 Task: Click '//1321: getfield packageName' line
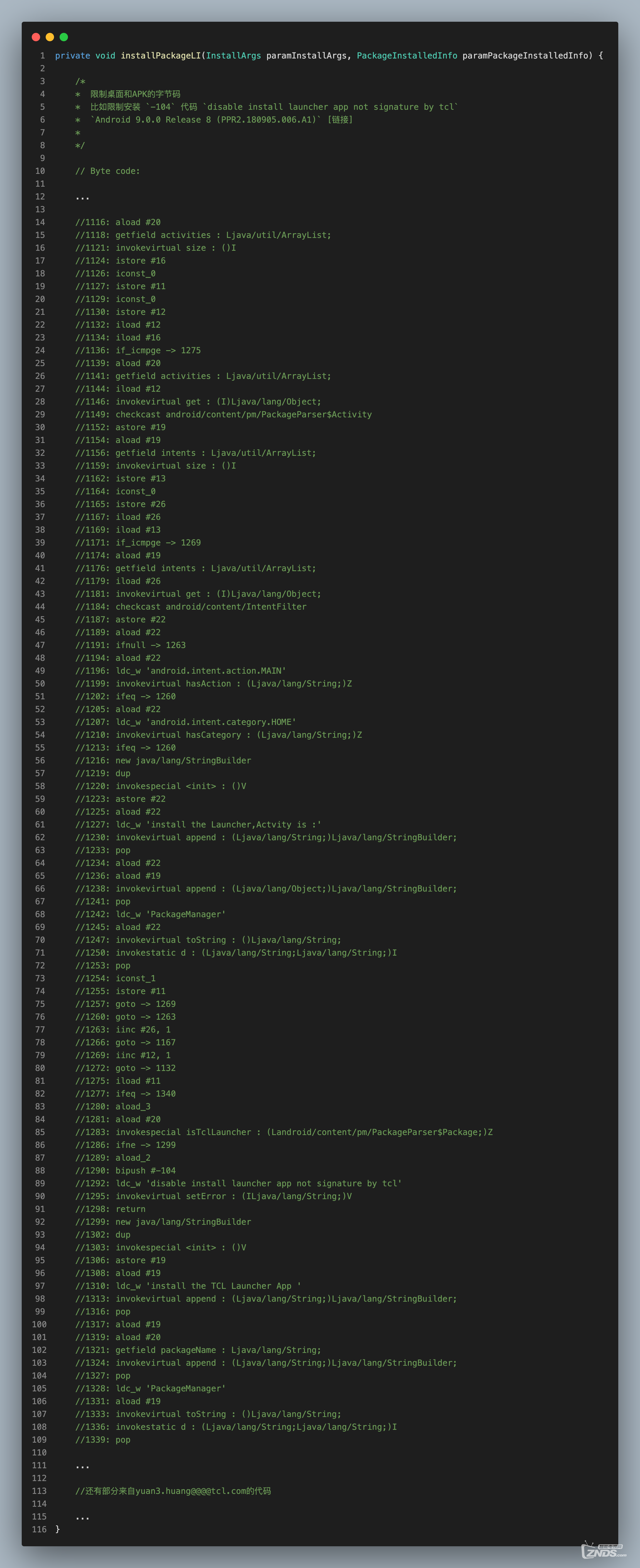198,1350
